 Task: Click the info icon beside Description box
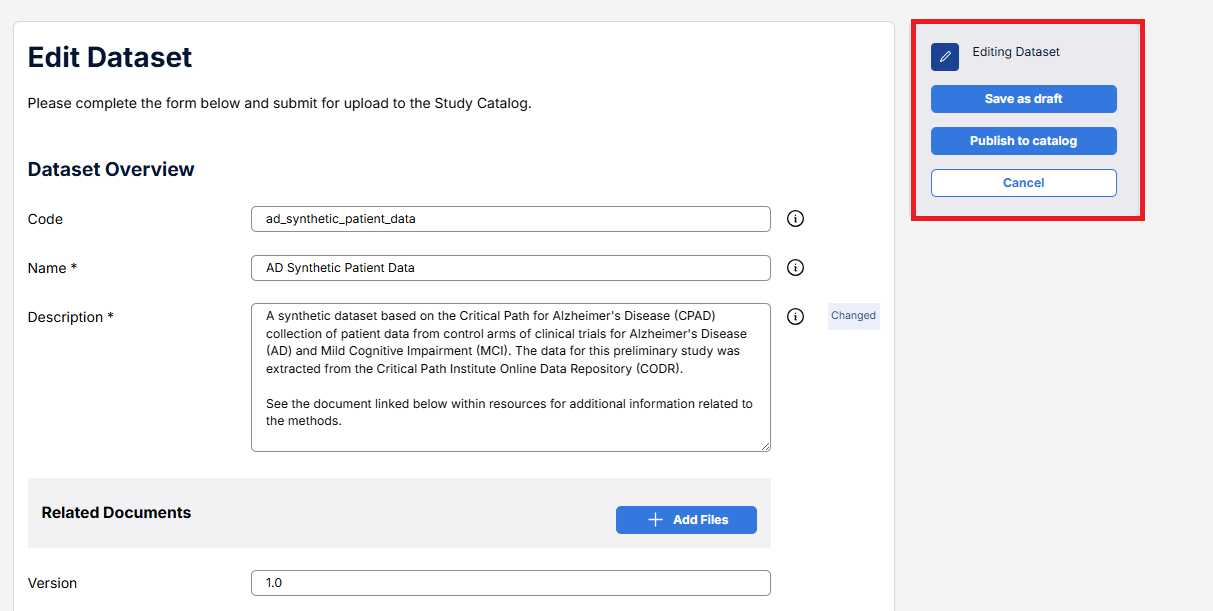pyautogui.click(x=795, y=317)
